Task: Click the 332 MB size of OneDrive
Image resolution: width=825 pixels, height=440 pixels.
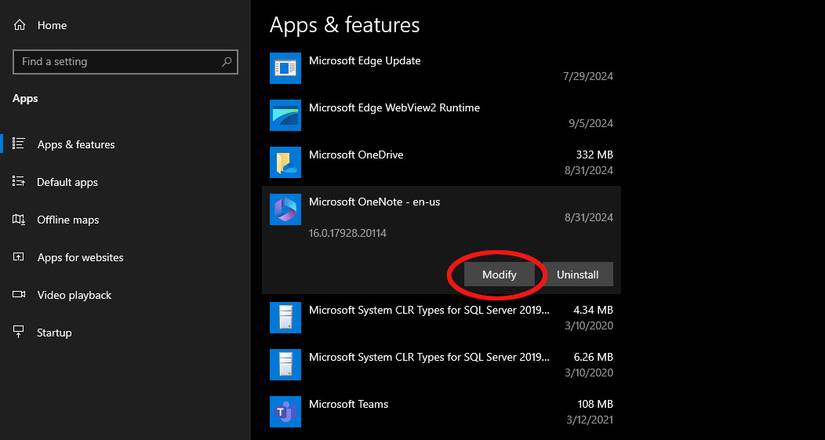Action: [595, 155]
